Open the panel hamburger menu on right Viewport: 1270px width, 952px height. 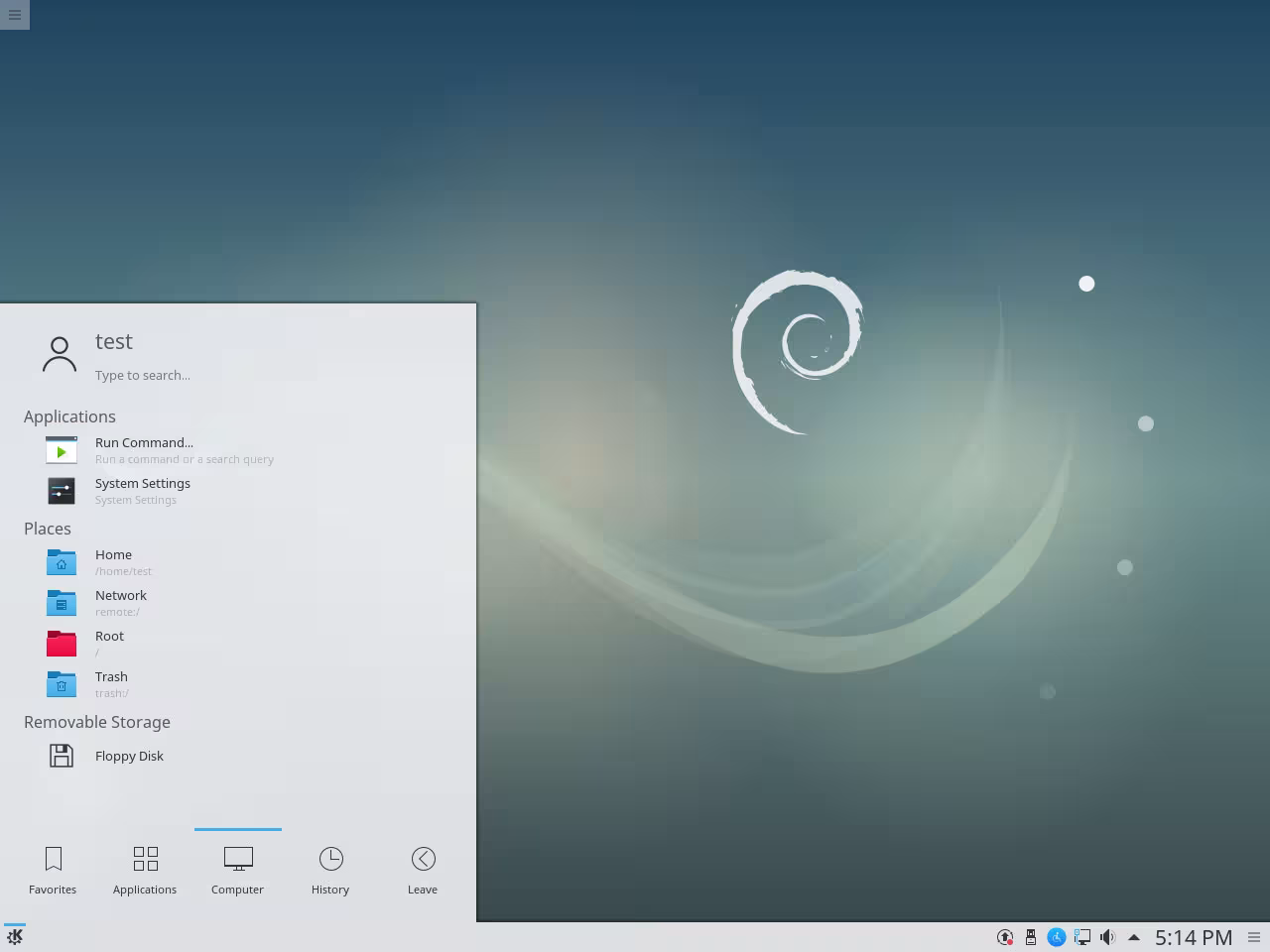click(1254, 936)
